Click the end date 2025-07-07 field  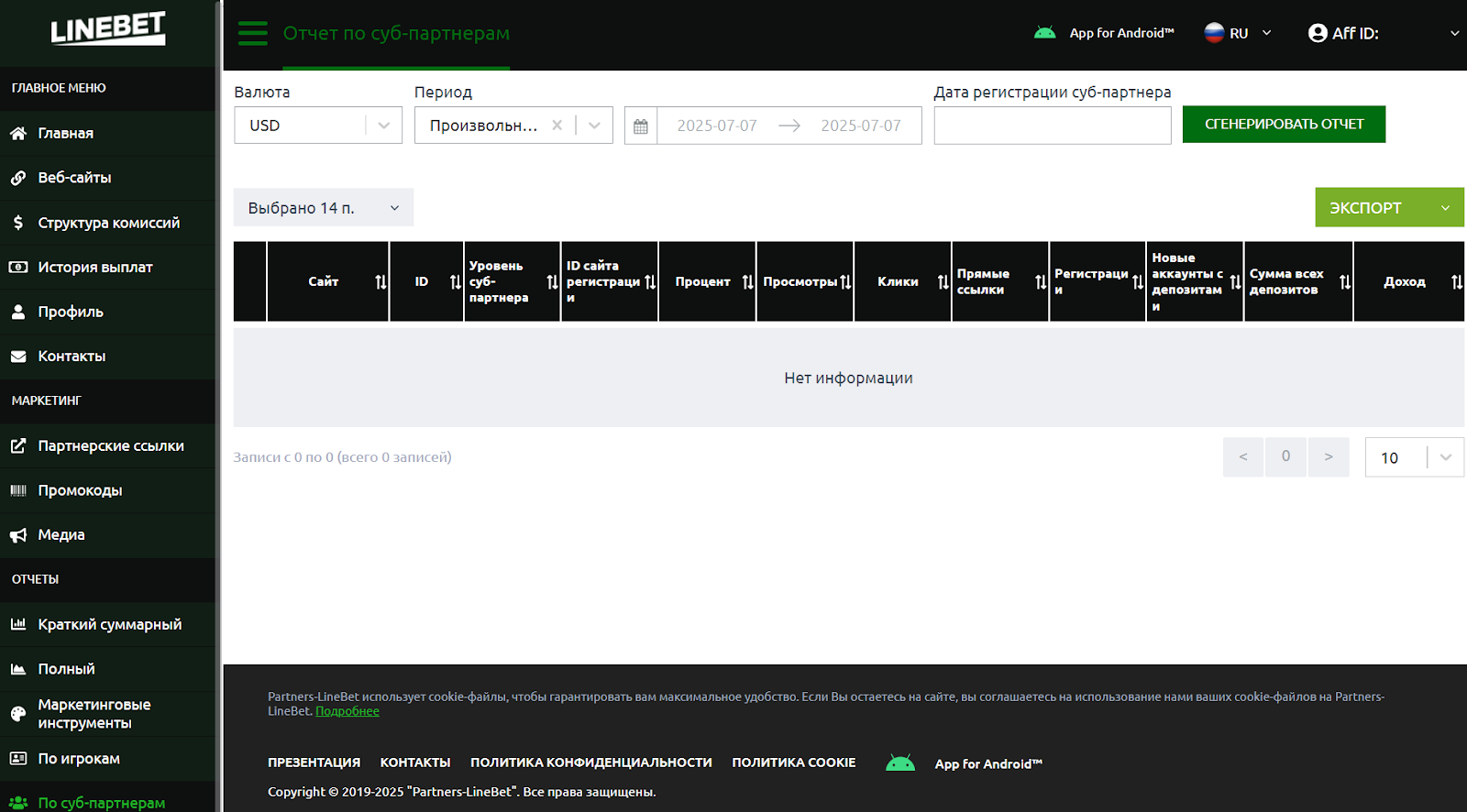point(861,126)
